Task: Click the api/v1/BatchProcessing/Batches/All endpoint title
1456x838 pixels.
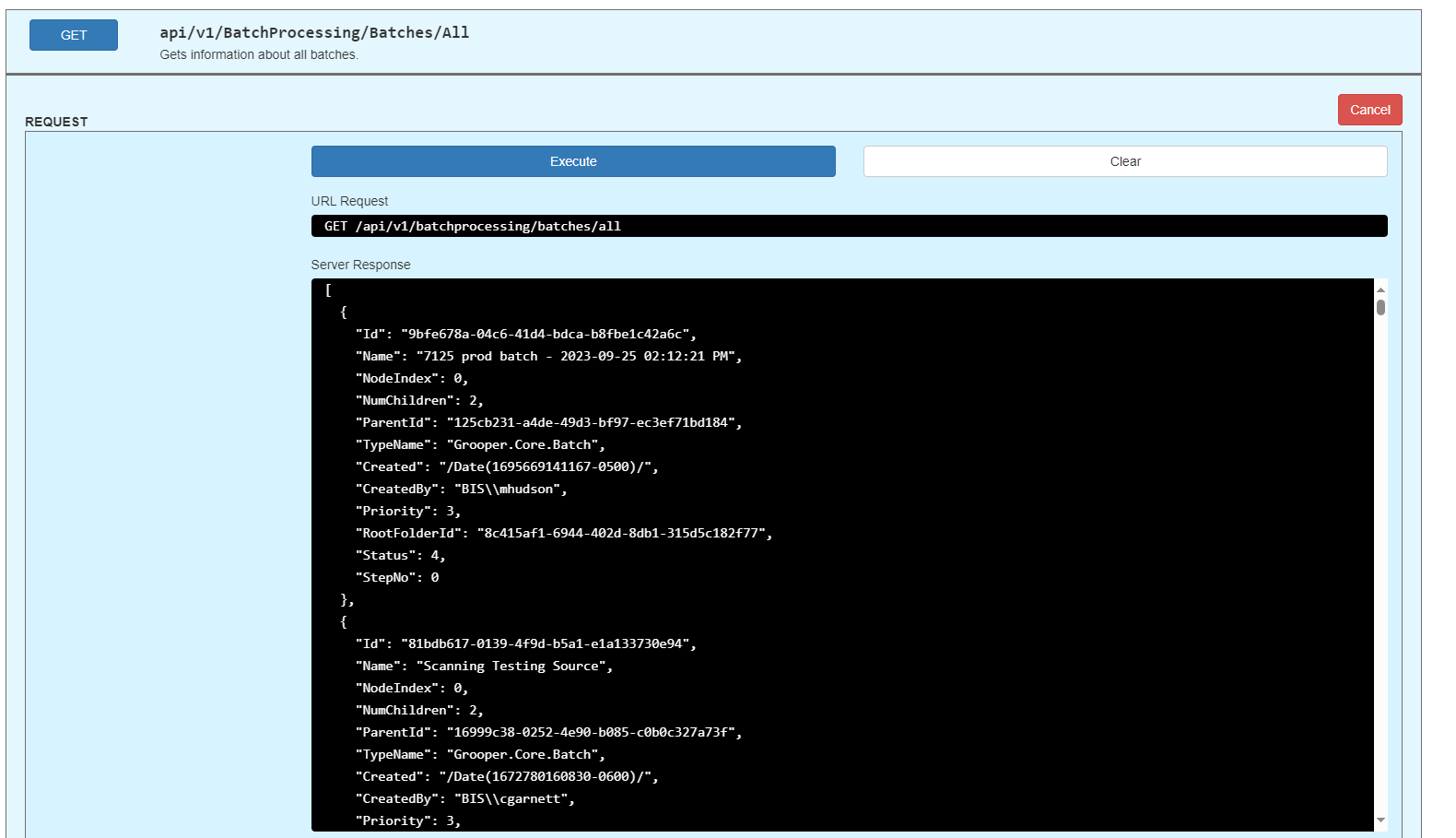Action: point(314,32)
